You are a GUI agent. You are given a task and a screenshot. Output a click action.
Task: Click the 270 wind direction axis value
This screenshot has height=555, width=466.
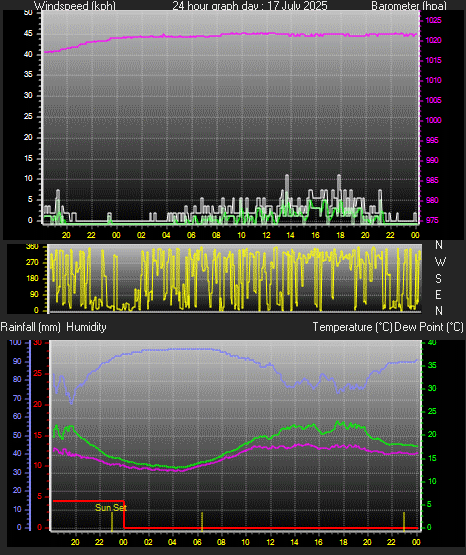click(x=32, y=262)
